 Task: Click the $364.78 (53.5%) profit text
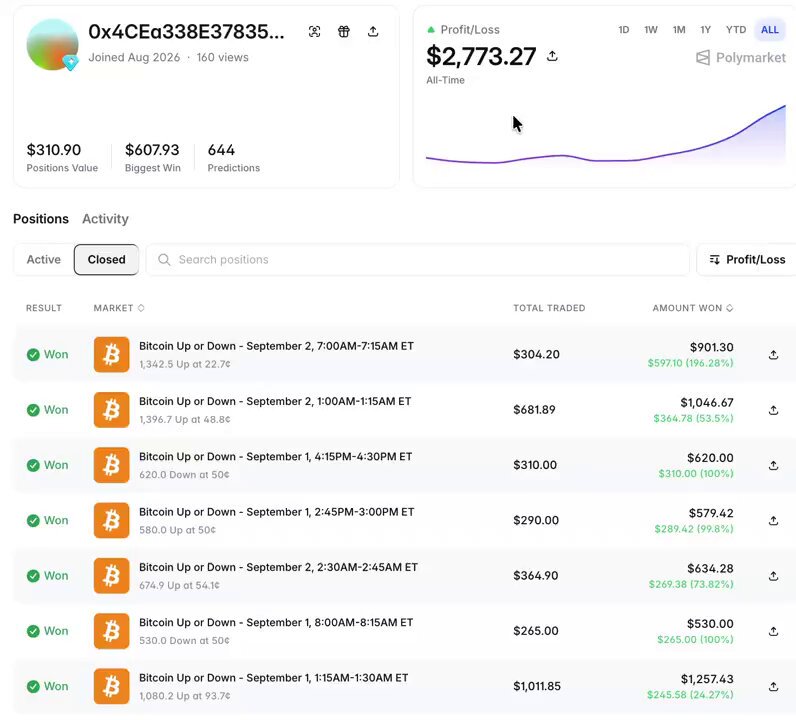click(x=693, y=419)
